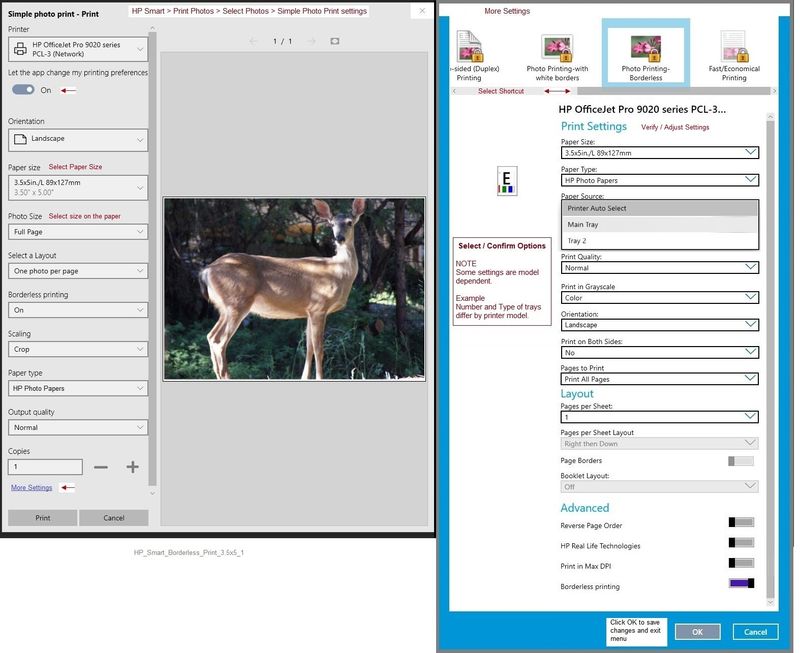The width and height of the screenshot is (800, 653).
Task: Click the landscape page icon in Orientation
Action: point(20,139)
